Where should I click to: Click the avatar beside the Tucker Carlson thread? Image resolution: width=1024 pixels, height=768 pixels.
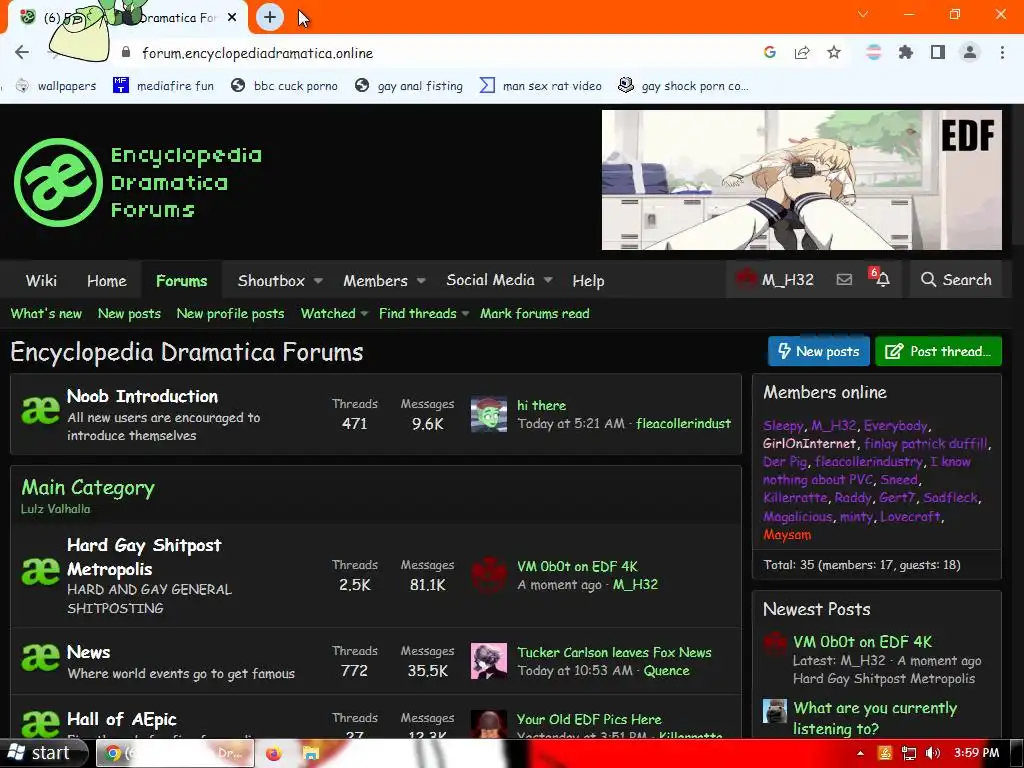tap(488, 661)
